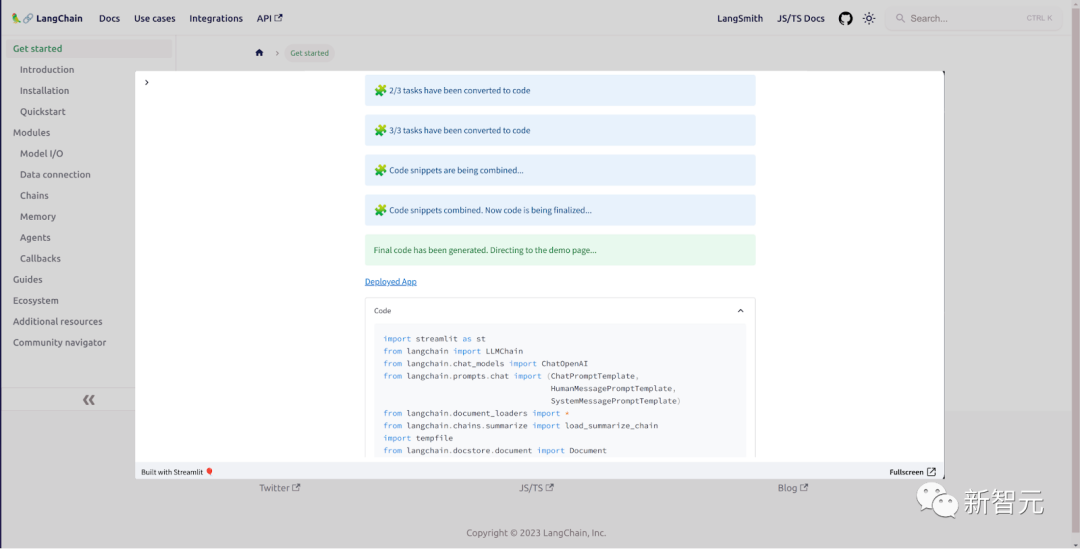Click 'Now code is being finalized' message
This screenshot has width=1080, height=550.
pyautogui.click(x=560, y=210)
